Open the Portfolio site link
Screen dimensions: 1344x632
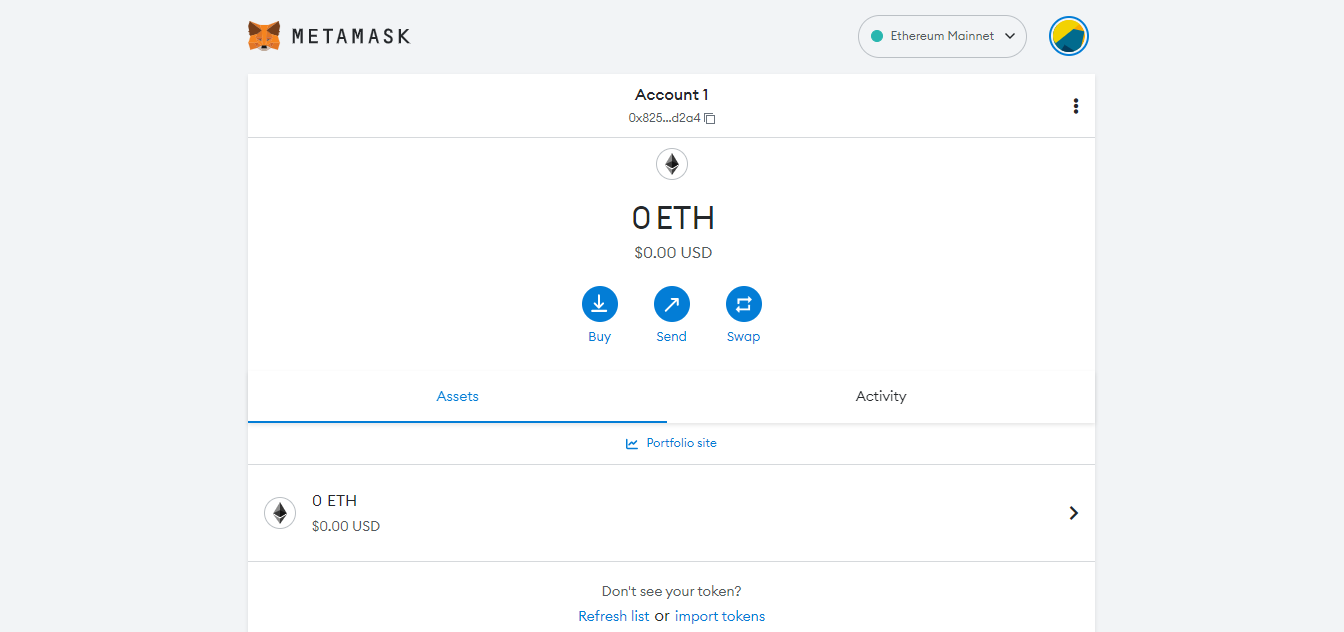671,443
